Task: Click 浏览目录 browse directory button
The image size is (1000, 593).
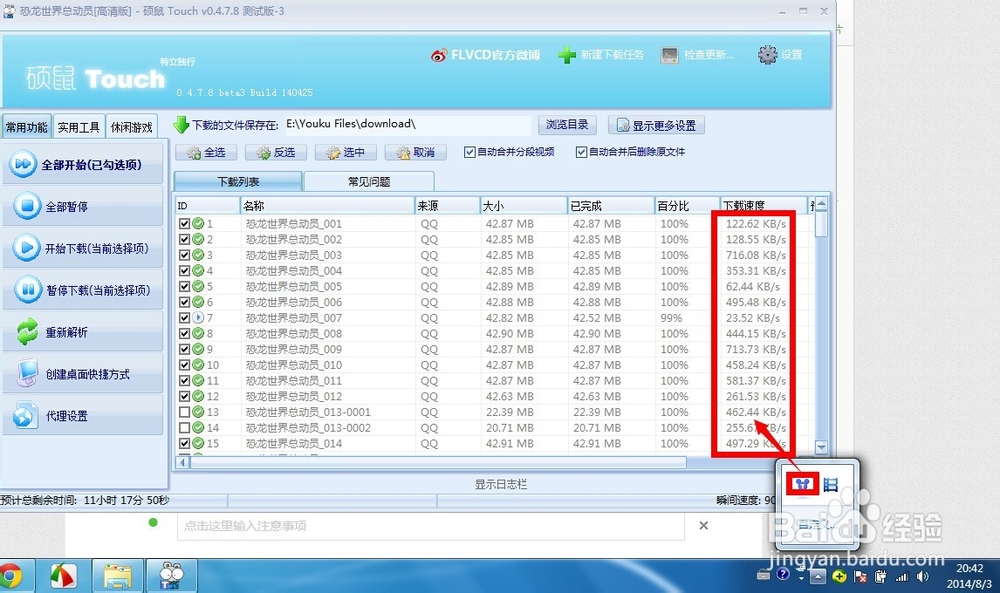Action: pos(567,125)
